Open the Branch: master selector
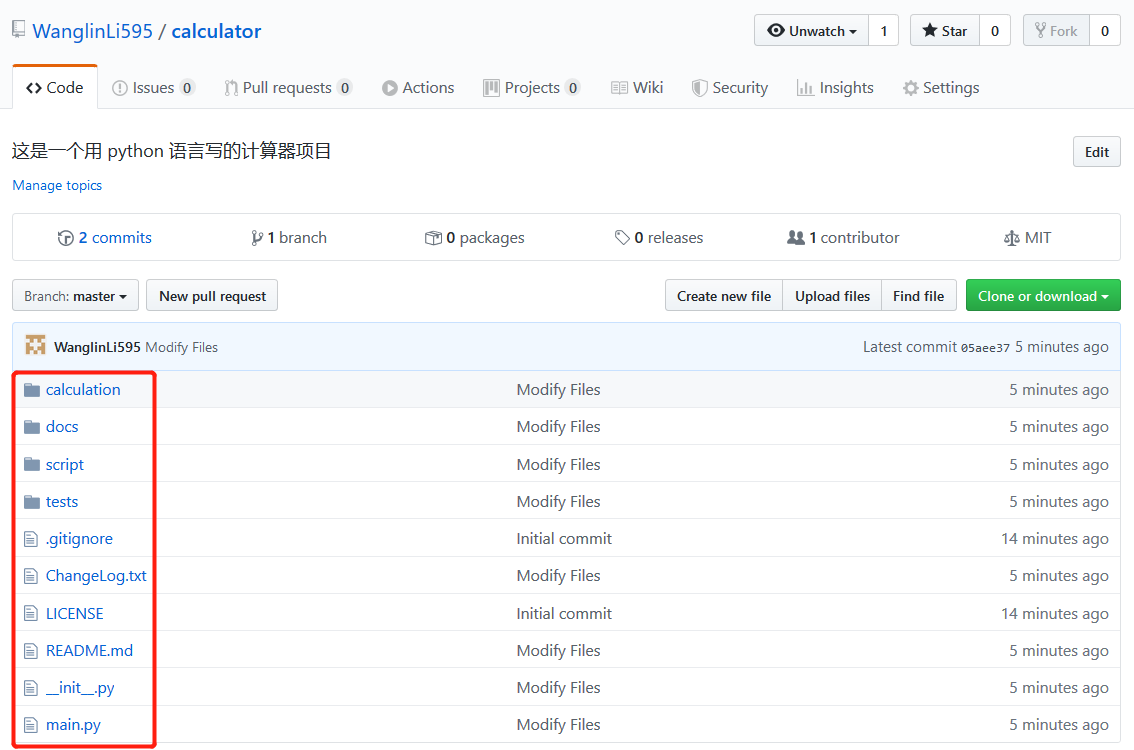Screen dimensions: 1134x750 (75, 296)
